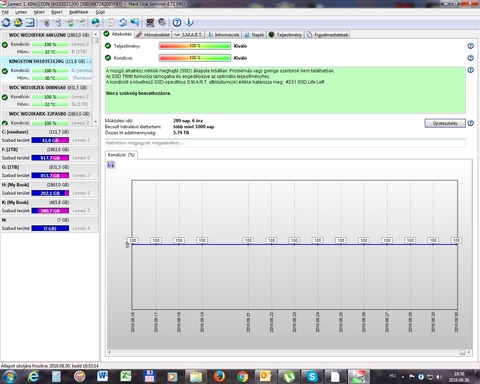
Task: Open Skype from the Windows taskbar
Action: pos(312,377)
